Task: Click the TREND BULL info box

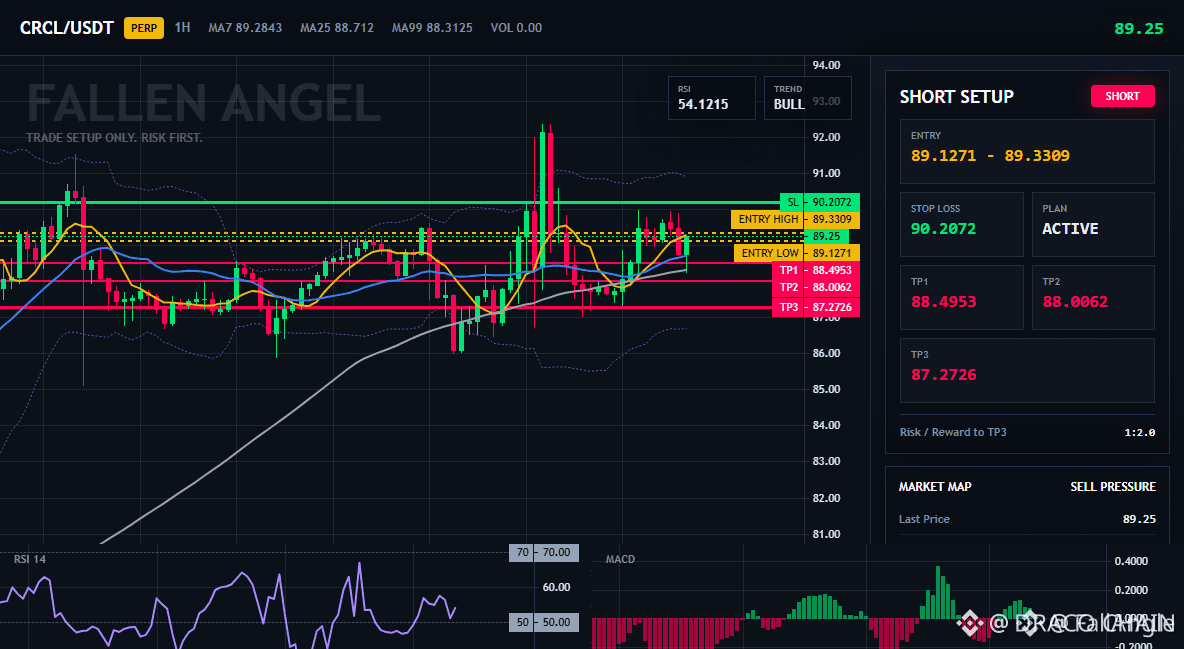Action: pos(807,97)
